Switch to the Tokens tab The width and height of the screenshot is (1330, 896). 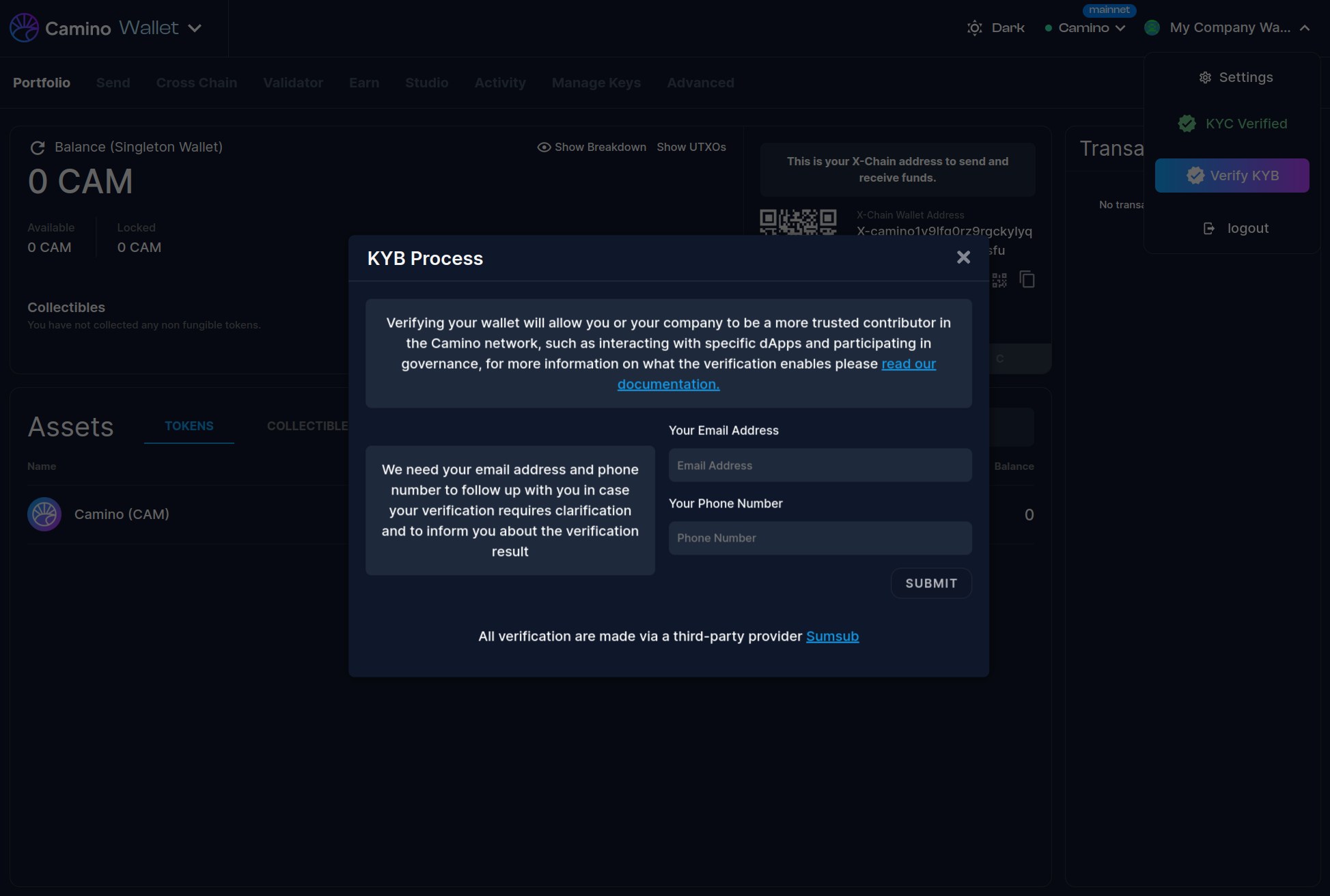click(x=189, y=426)
